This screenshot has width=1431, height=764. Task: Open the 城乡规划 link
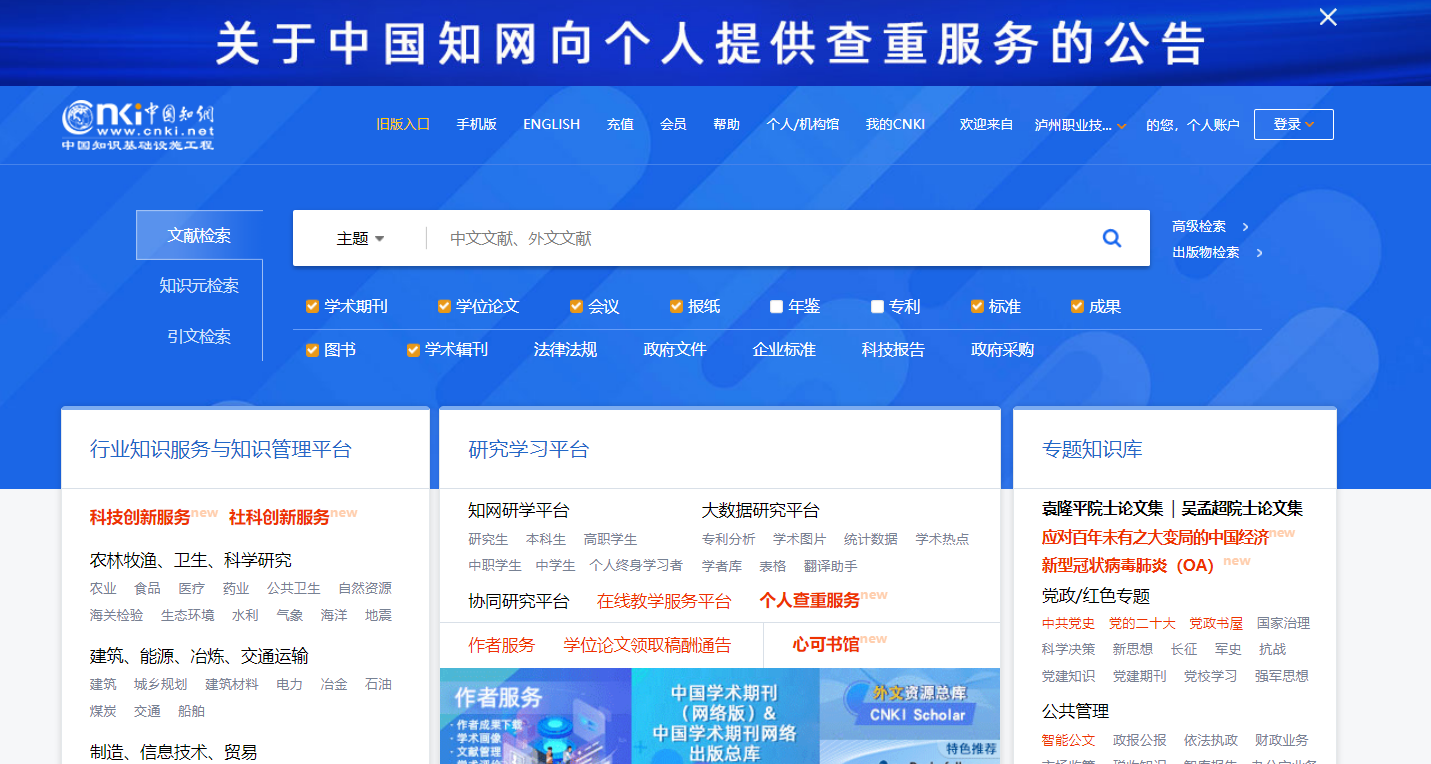[160, 684]
